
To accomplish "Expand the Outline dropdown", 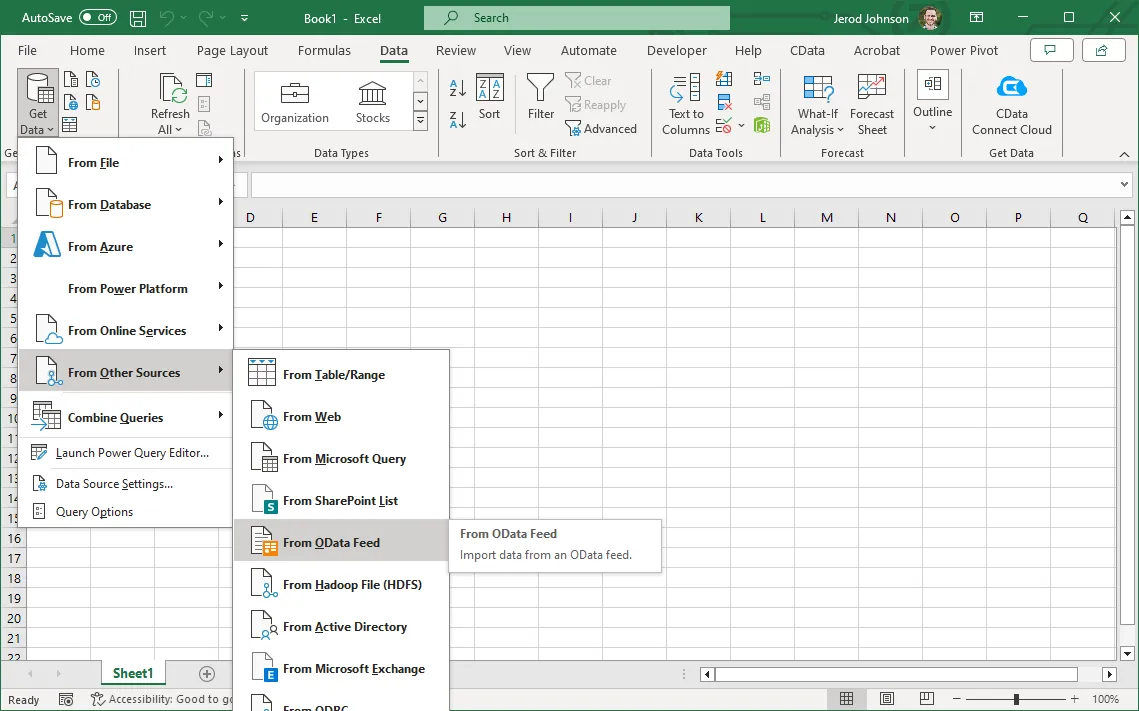I will coord(932,126).
